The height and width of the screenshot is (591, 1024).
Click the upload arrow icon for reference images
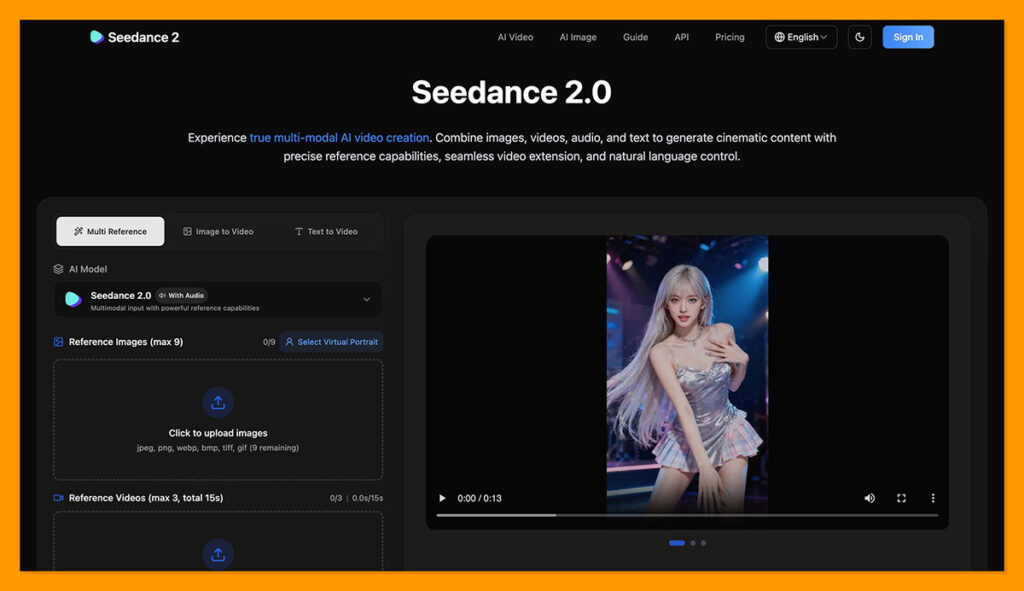[218, 403]
